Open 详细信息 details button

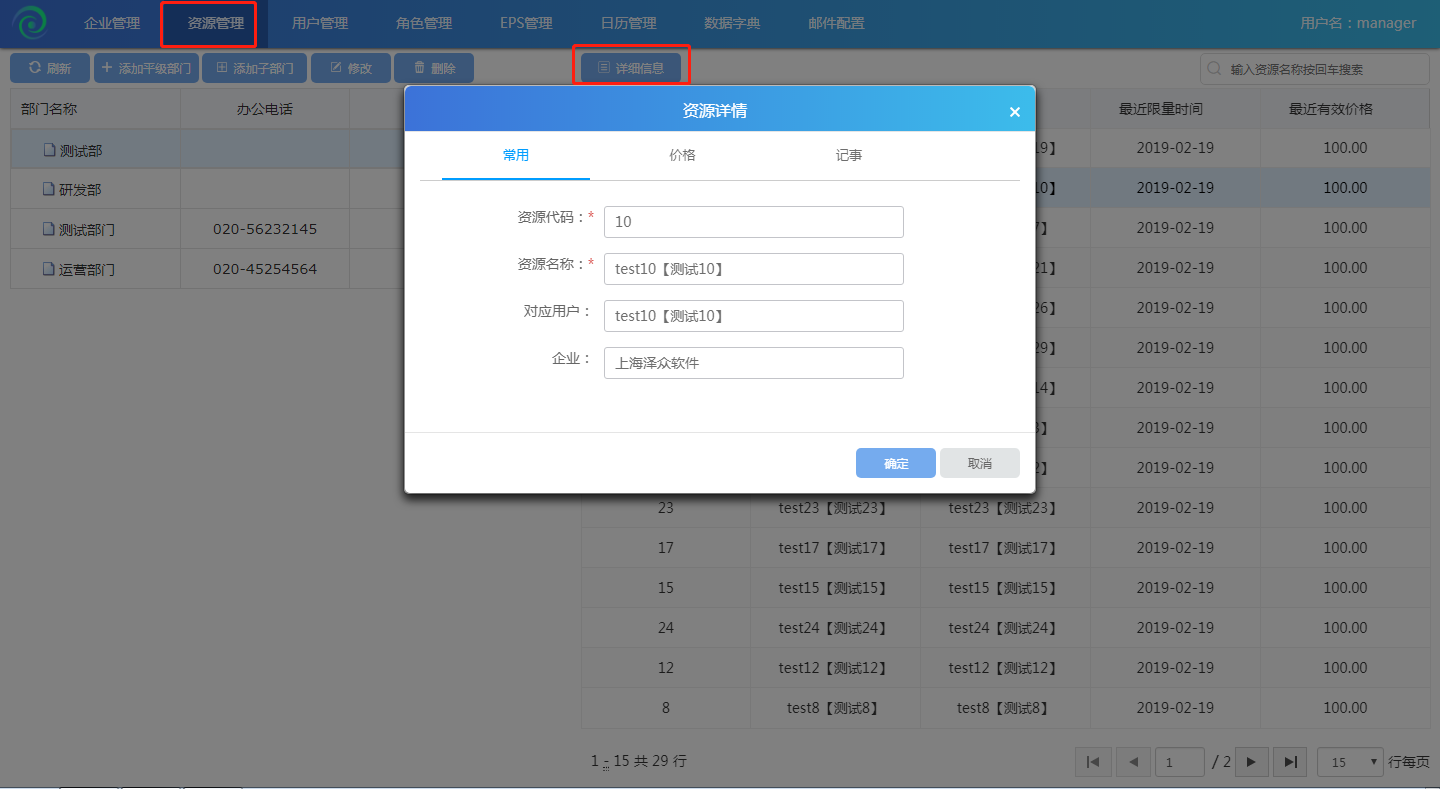coord(631,68)
